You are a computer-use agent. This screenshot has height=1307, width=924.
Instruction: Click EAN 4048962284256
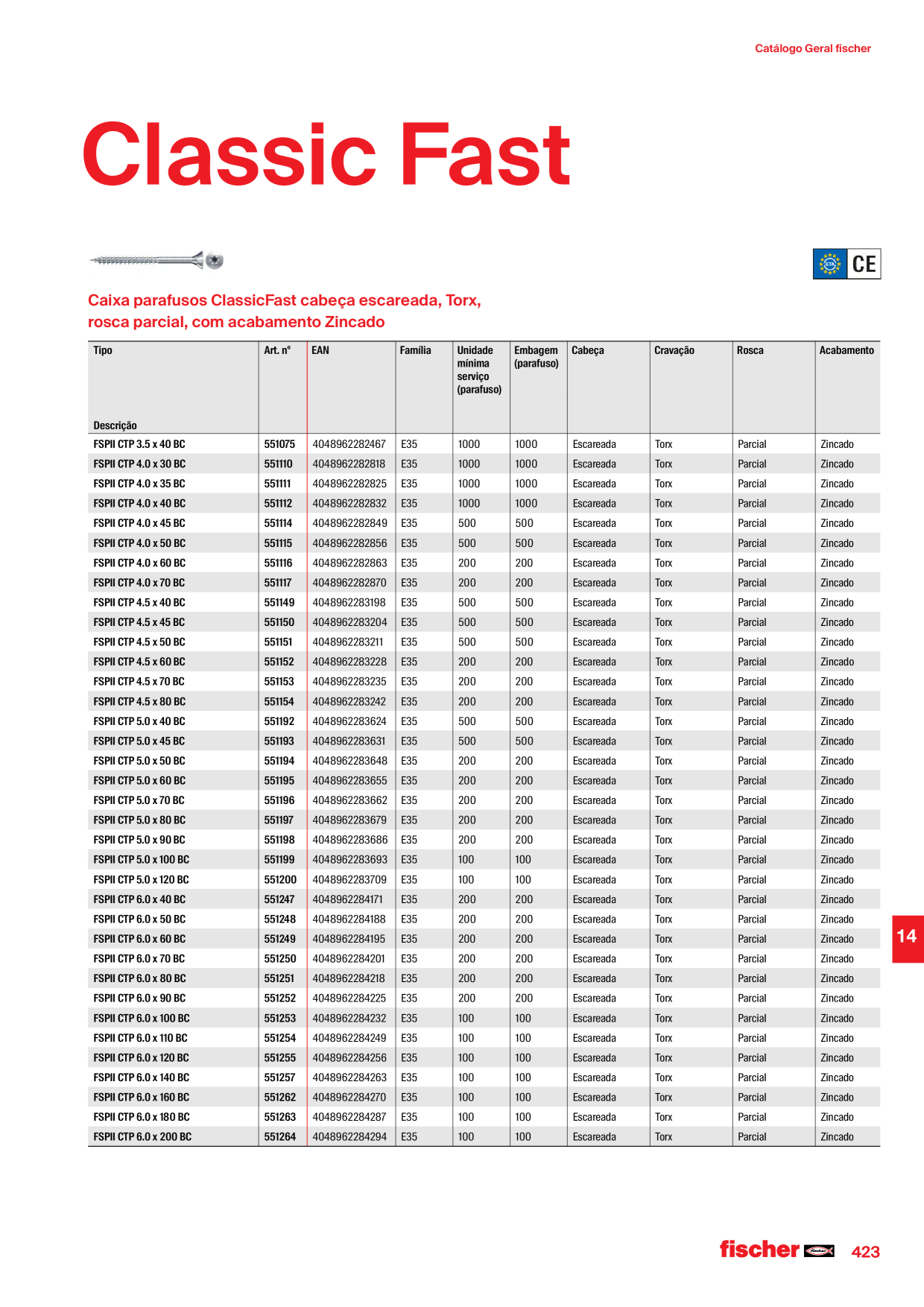(x=349, y=1058)
